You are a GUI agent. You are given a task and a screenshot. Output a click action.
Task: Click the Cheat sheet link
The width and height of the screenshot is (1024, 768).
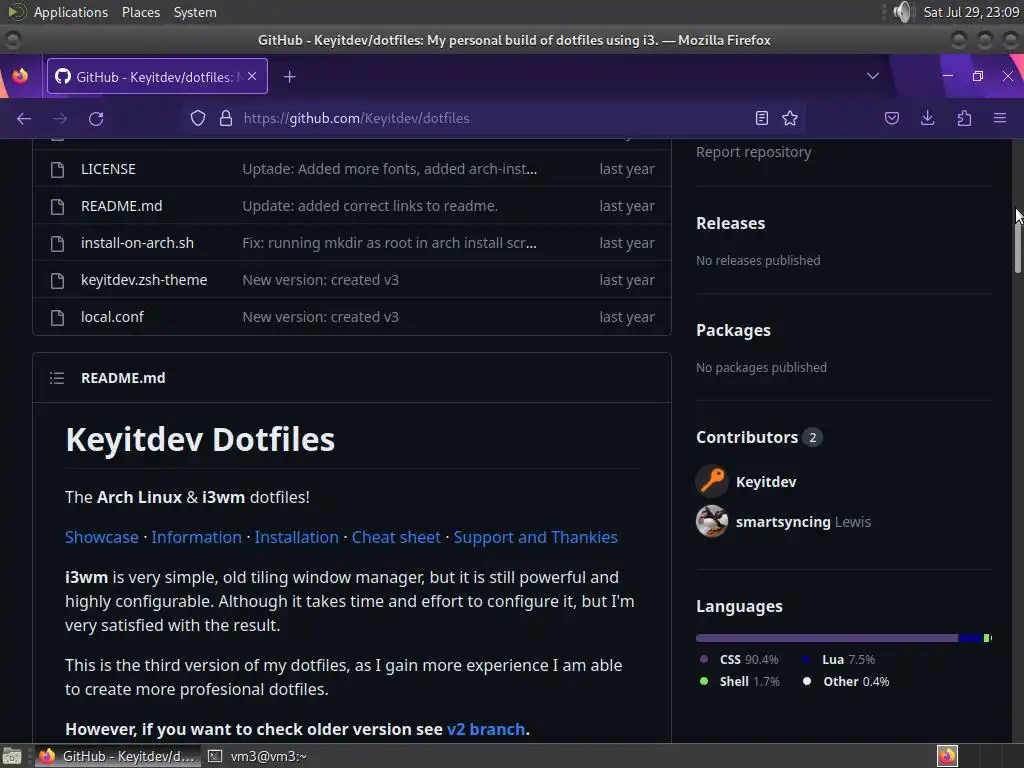396,537
